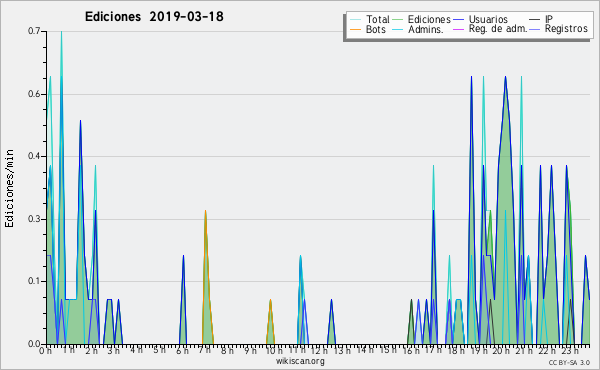
Task: Click the x-axis label '20 h'
Action: coord(501,351)
